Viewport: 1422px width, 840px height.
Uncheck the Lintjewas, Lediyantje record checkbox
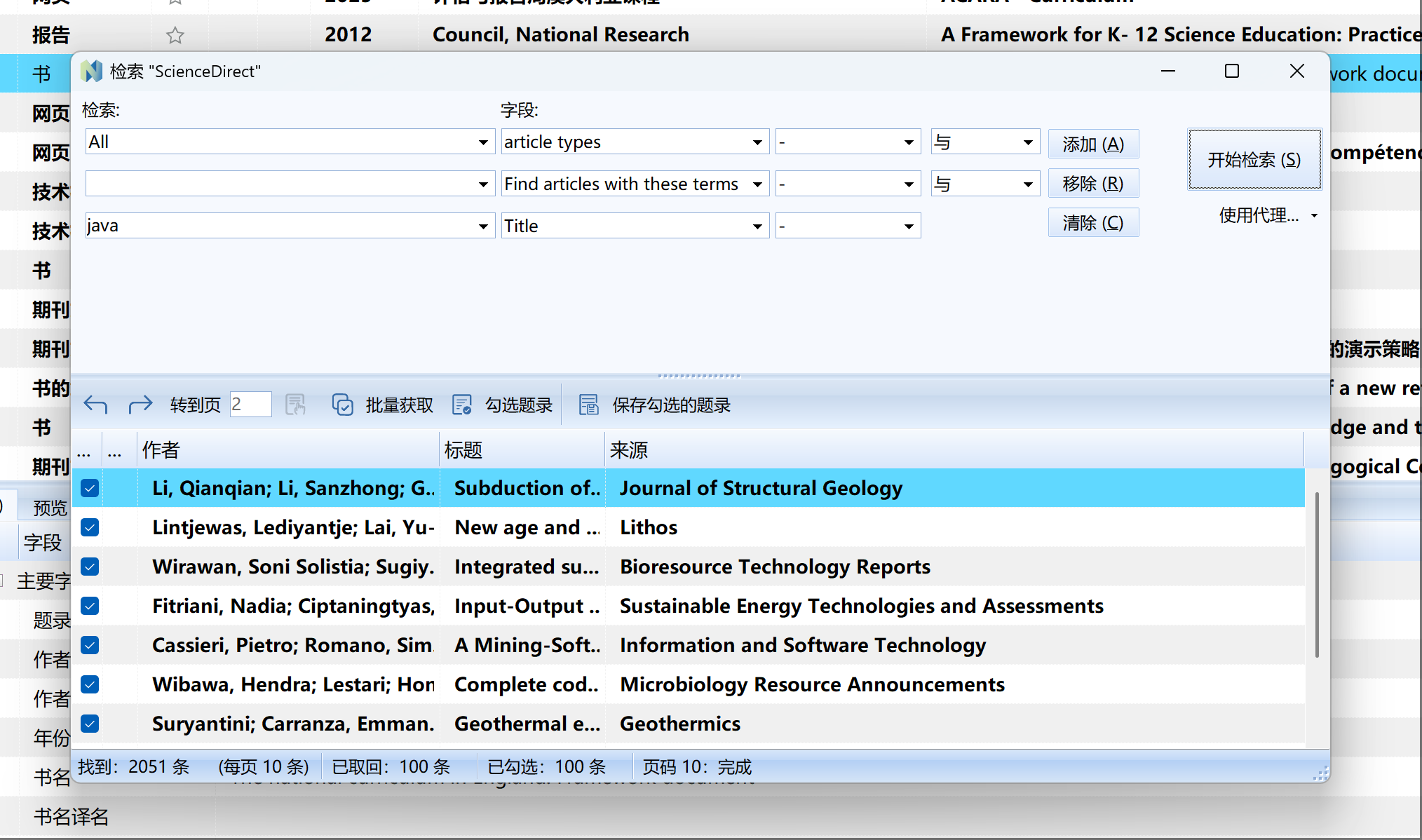point(90,527)
